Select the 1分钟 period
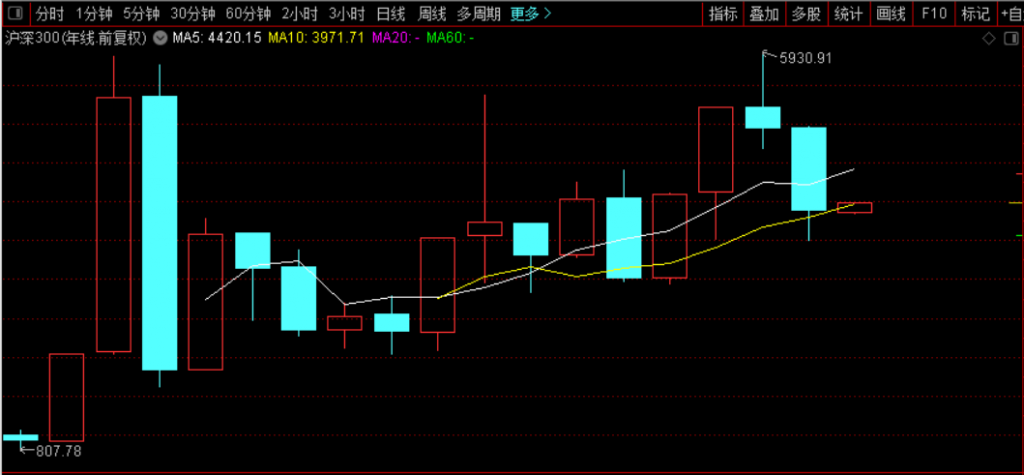1024x475 pixels. pos(94,13)
